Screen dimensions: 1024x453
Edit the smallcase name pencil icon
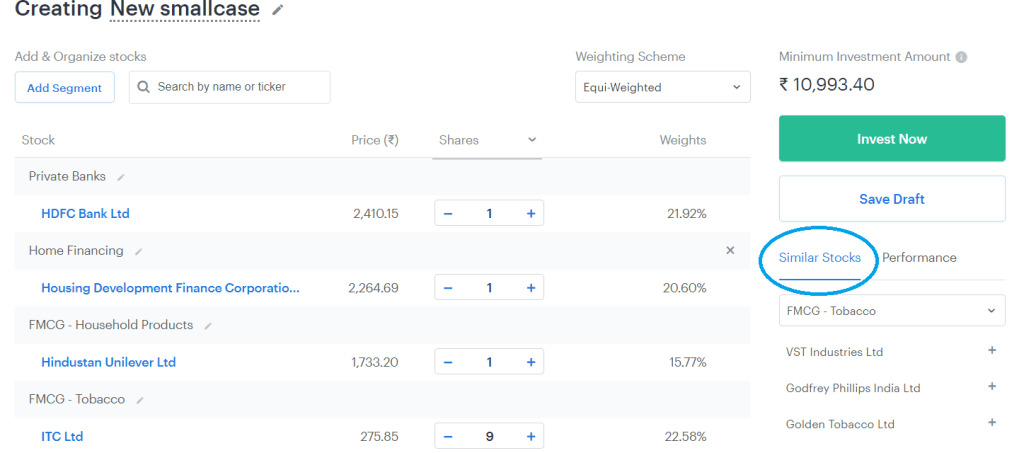[x=278, y=10]
